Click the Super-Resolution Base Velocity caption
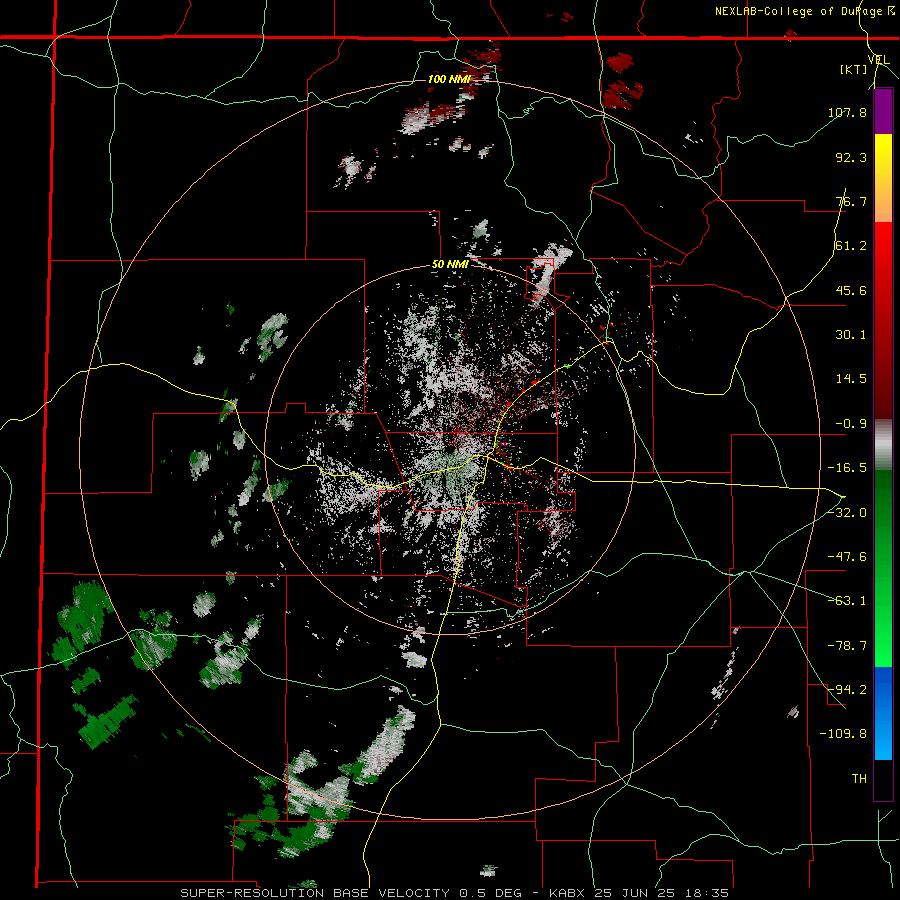900x900 pixels. pyautogui.click(x=455, y=893)
